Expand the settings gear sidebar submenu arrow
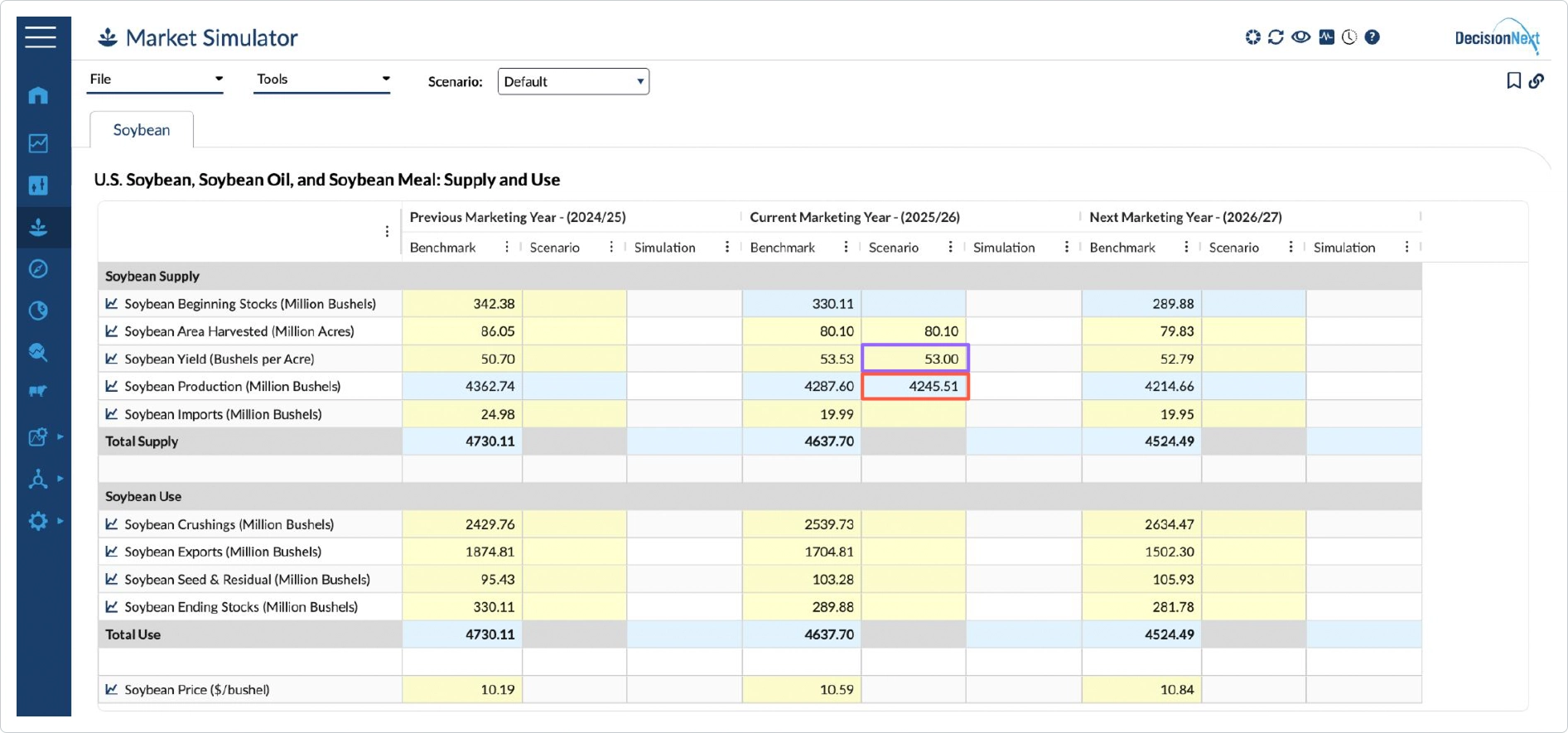The width and height of the screenshot is (1568, 733). click(x=60, y=521)
